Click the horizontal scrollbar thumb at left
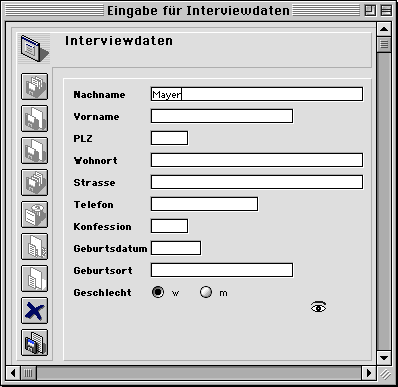 [x=29, y=373]
